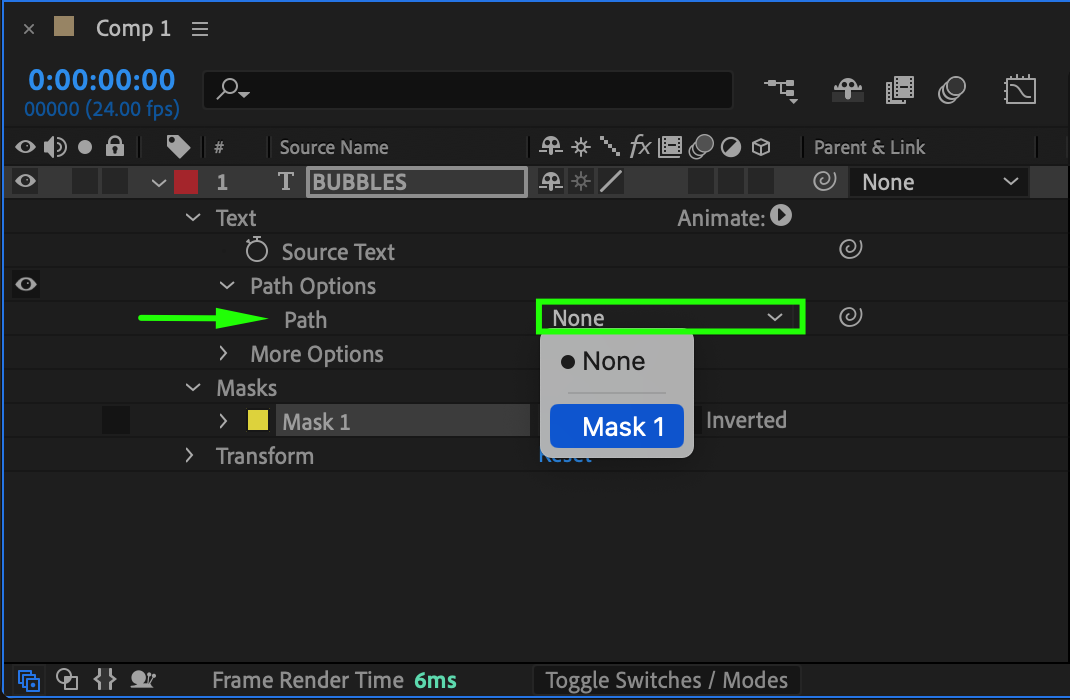Toggle the Frame Blending icon
The width and height of the screenshot is (1070, 700).
[x=900, y=91]
